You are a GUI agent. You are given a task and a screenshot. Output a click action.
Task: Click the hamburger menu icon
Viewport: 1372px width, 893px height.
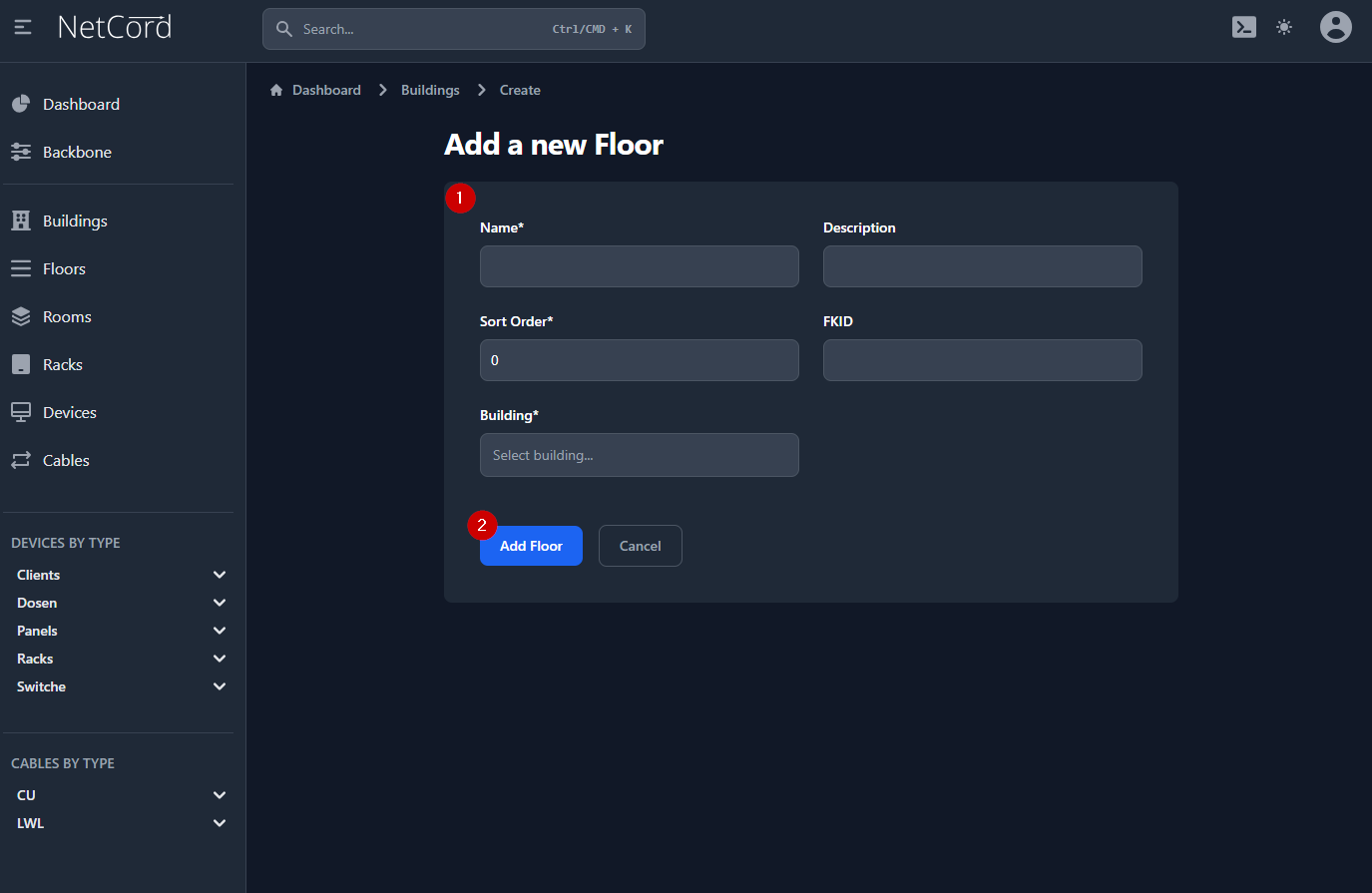click(23, 28)
